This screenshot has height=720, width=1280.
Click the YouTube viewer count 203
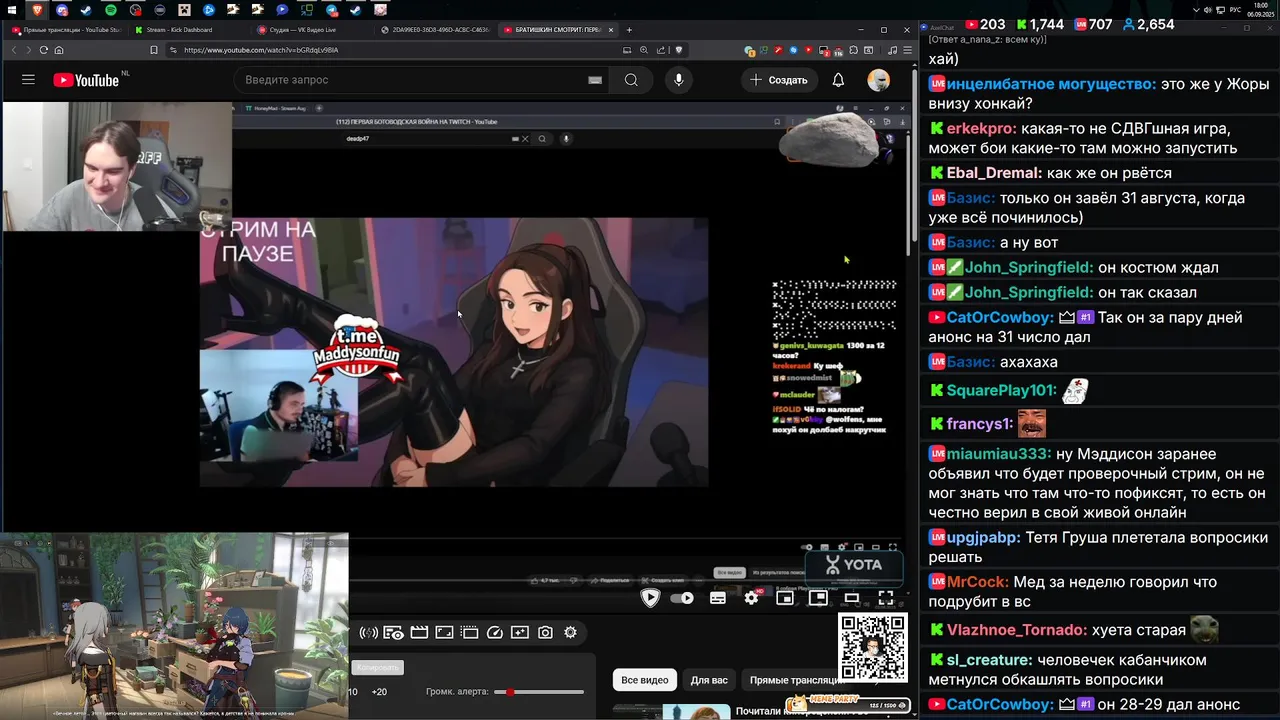tap(992, 24)
